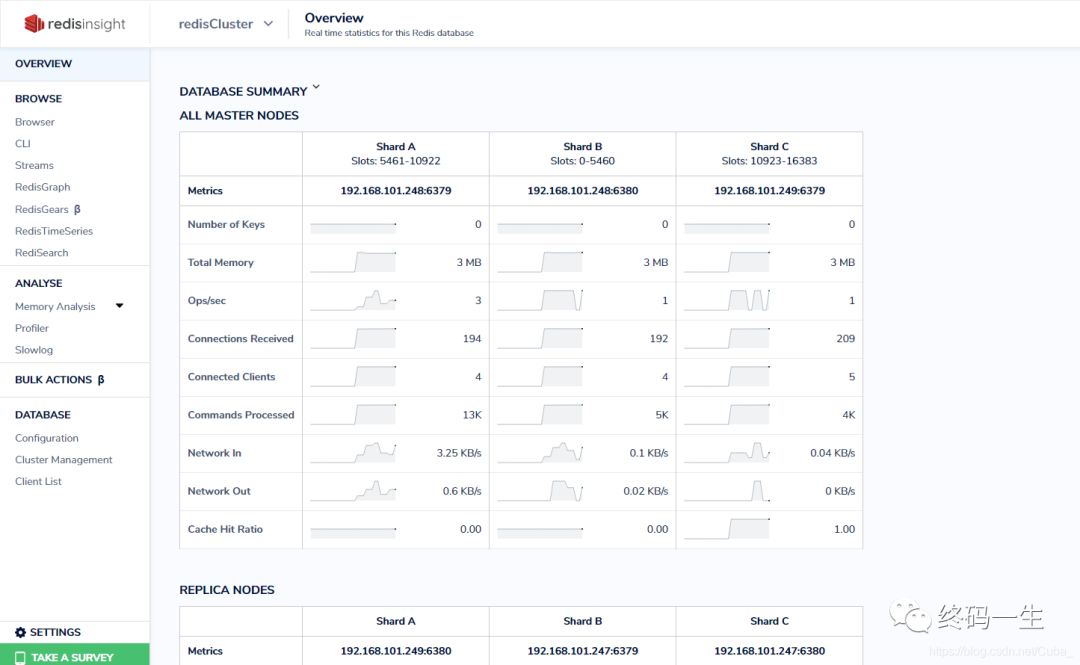Click the Total Memory row label
This screenshot has height=665, width=1080.
coord(220,263)
